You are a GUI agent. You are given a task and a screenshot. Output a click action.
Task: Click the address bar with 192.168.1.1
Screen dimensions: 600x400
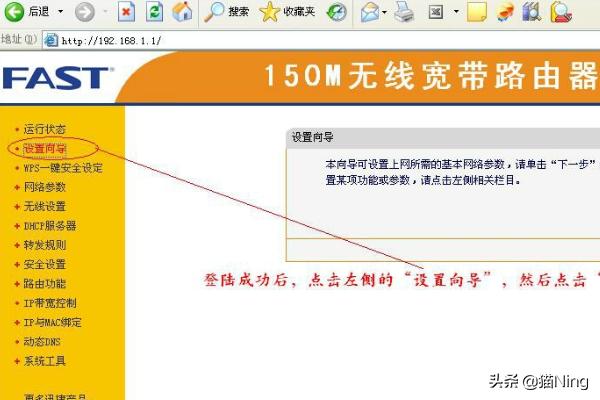coord(321,40)
